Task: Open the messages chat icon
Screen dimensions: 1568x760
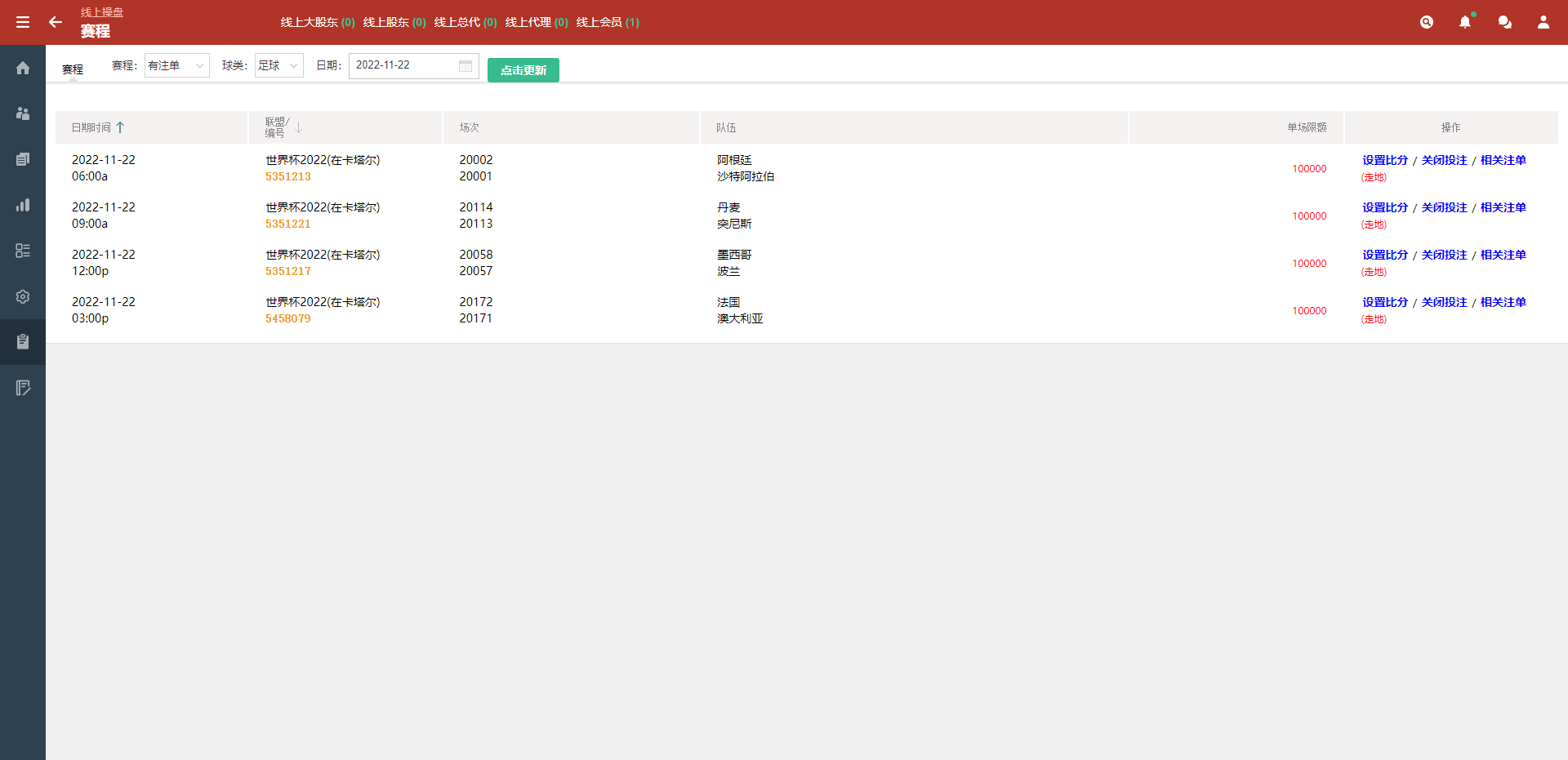Action: tap(1505, 22)
